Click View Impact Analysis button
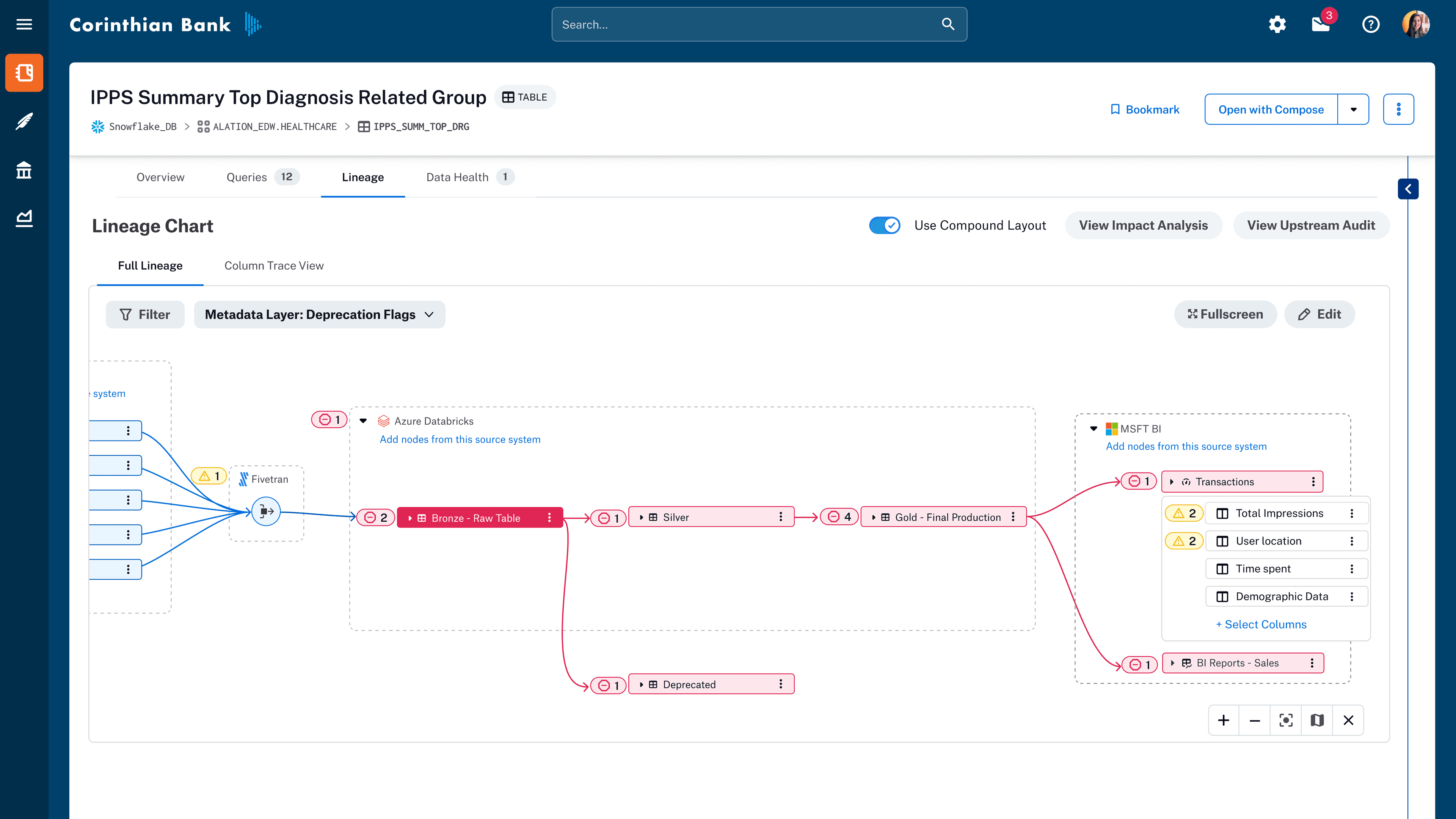The width and height of the screenshot is (1456, 819). pyautogui.click(x=1144, y=225)
